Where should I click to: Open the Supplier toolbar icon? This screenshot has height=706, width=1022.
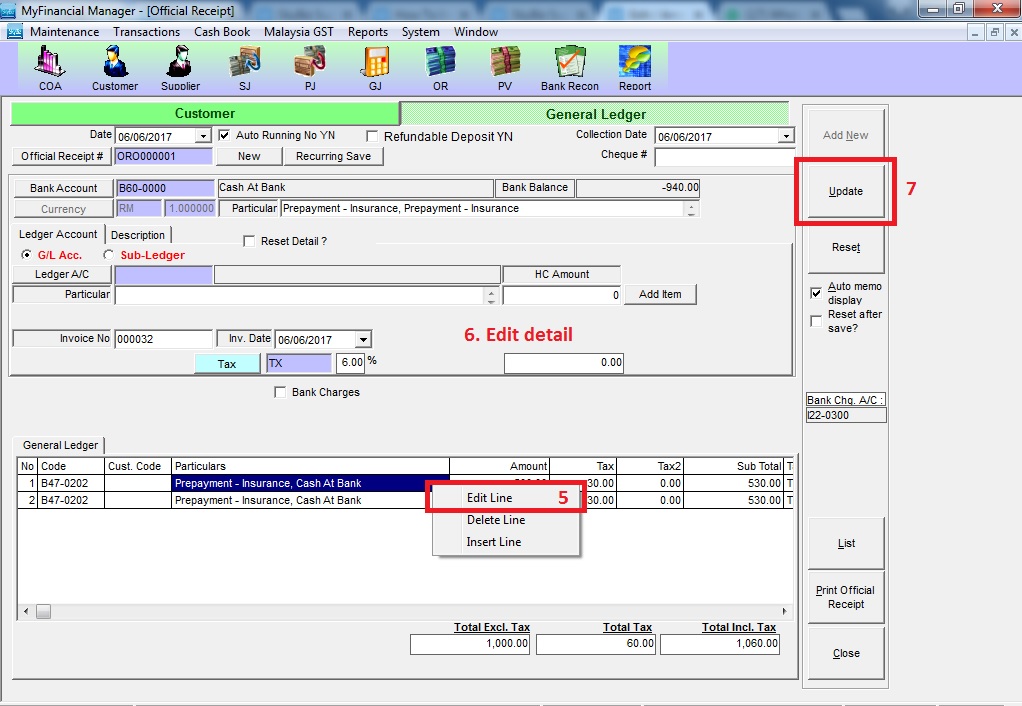coord(180,66)
